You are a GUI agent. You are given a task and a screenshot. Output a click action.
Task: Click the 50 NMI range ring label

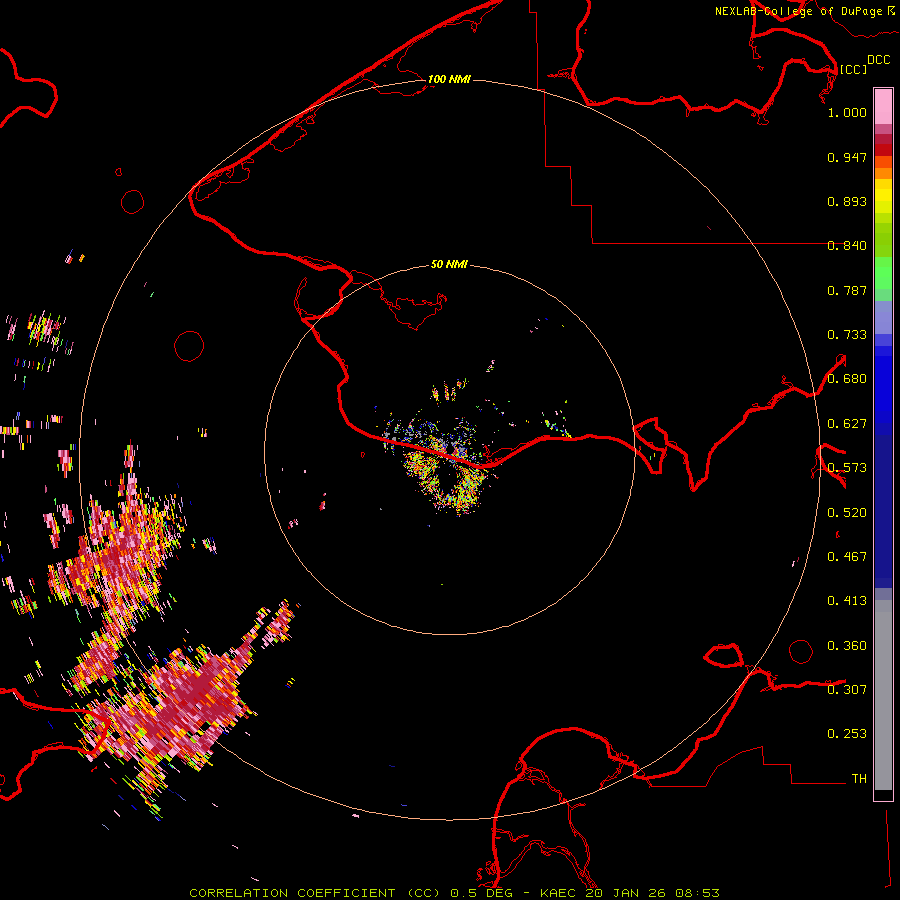[x=449, y=264]
